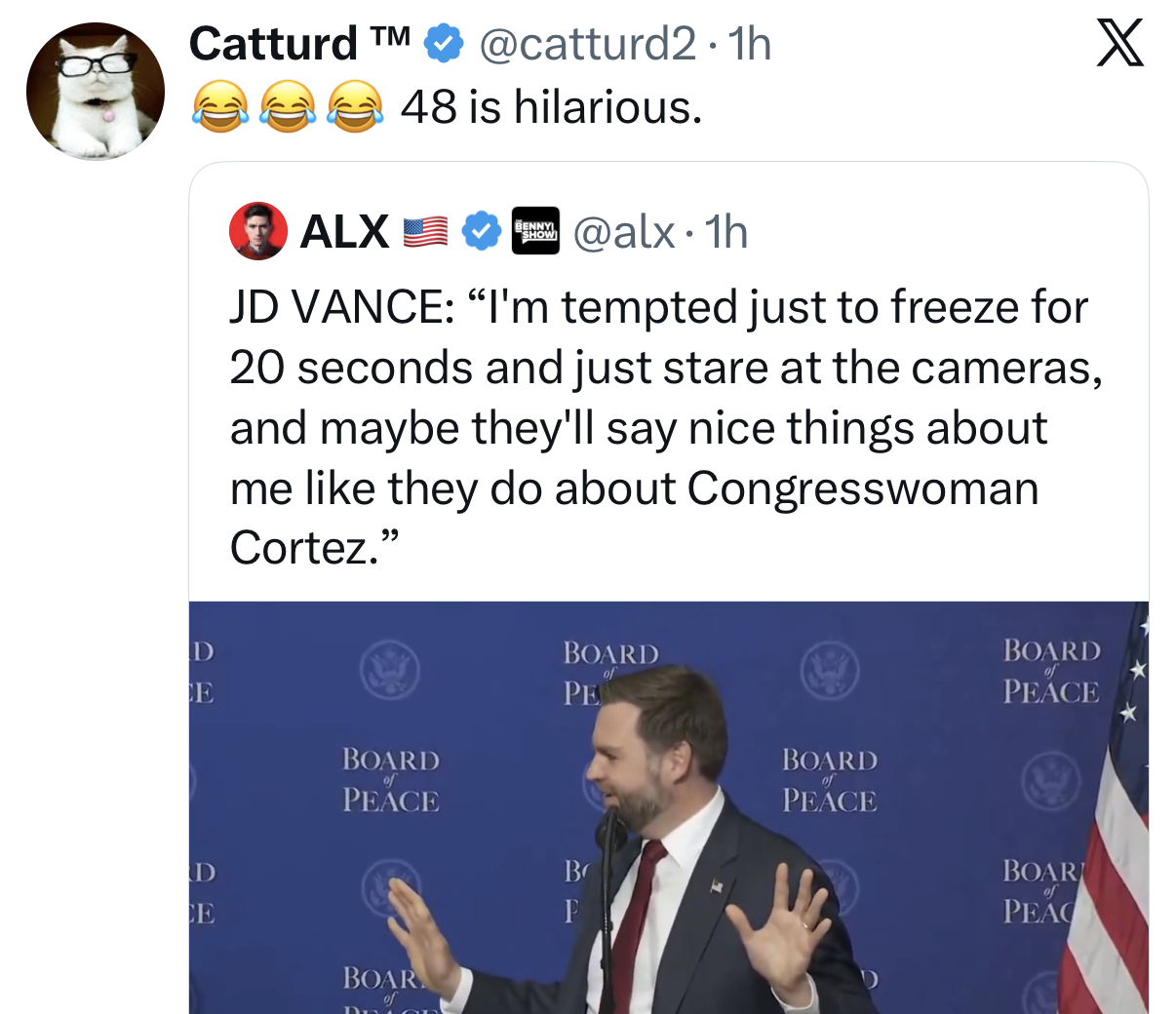Click the Board of Peace backdrop in the video
This screenshot has width=1176, height=1014.
[x=390, y=780]
